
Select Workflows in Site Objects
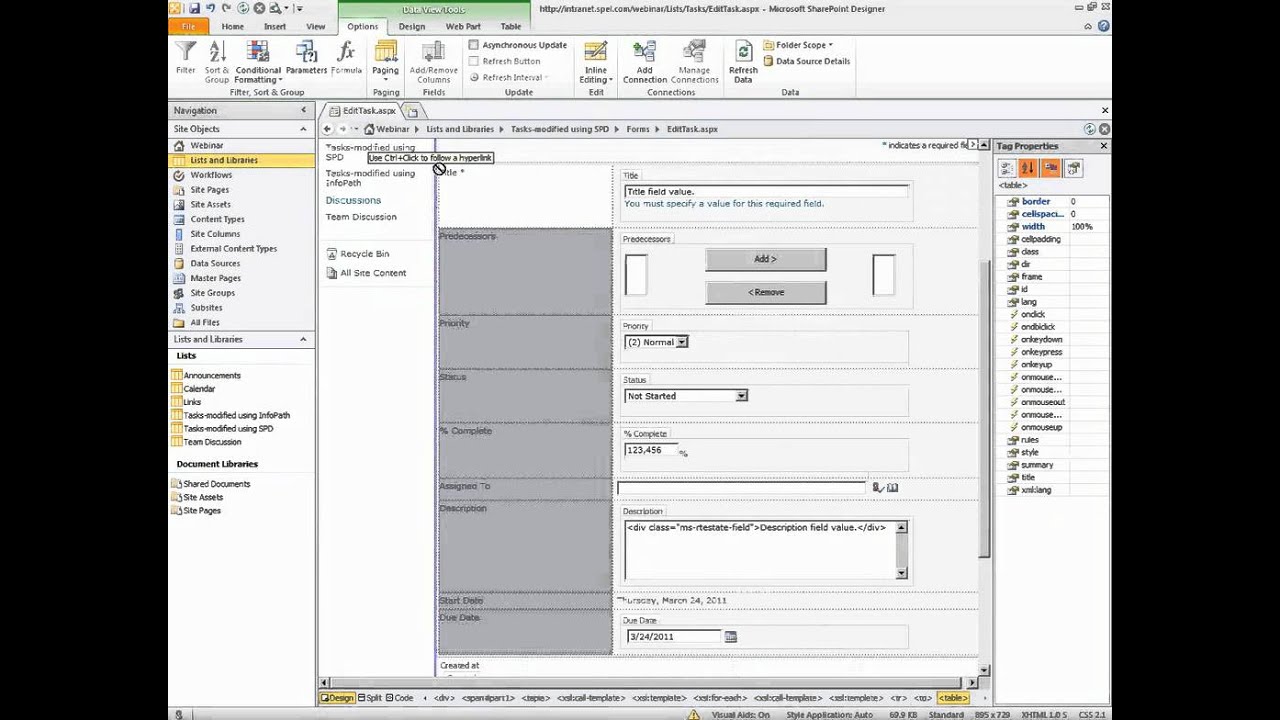[x=211, y=175]
